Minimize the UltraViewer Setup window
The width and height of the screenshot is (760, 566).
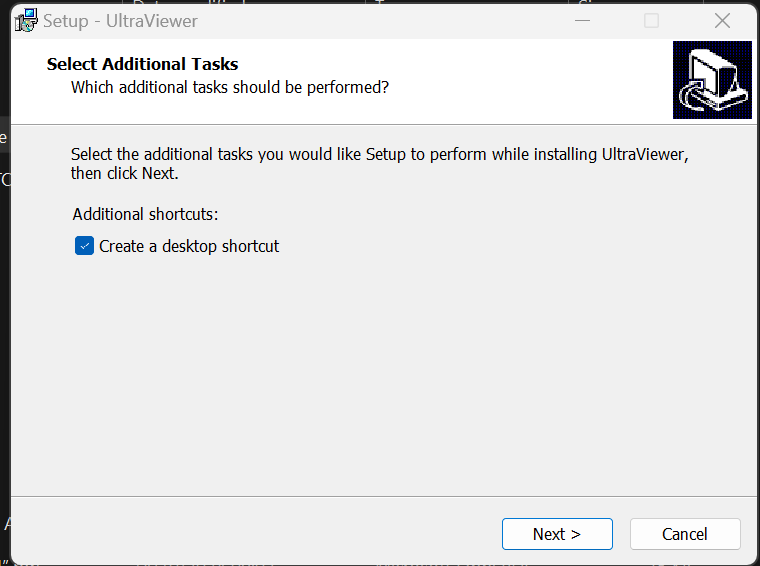pyautogui.click(x=582, y=21)
